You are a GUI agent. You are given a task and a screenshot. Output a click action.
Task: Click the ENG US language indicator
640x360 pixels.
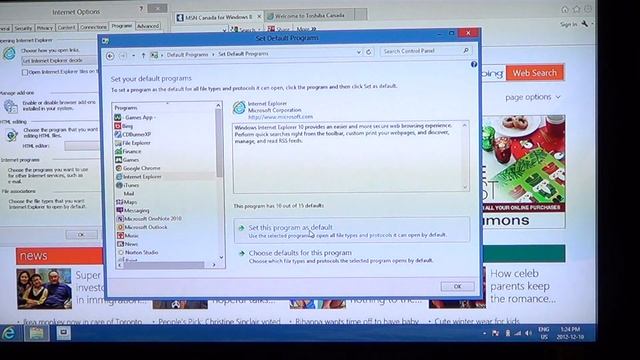tap(544, 333)
